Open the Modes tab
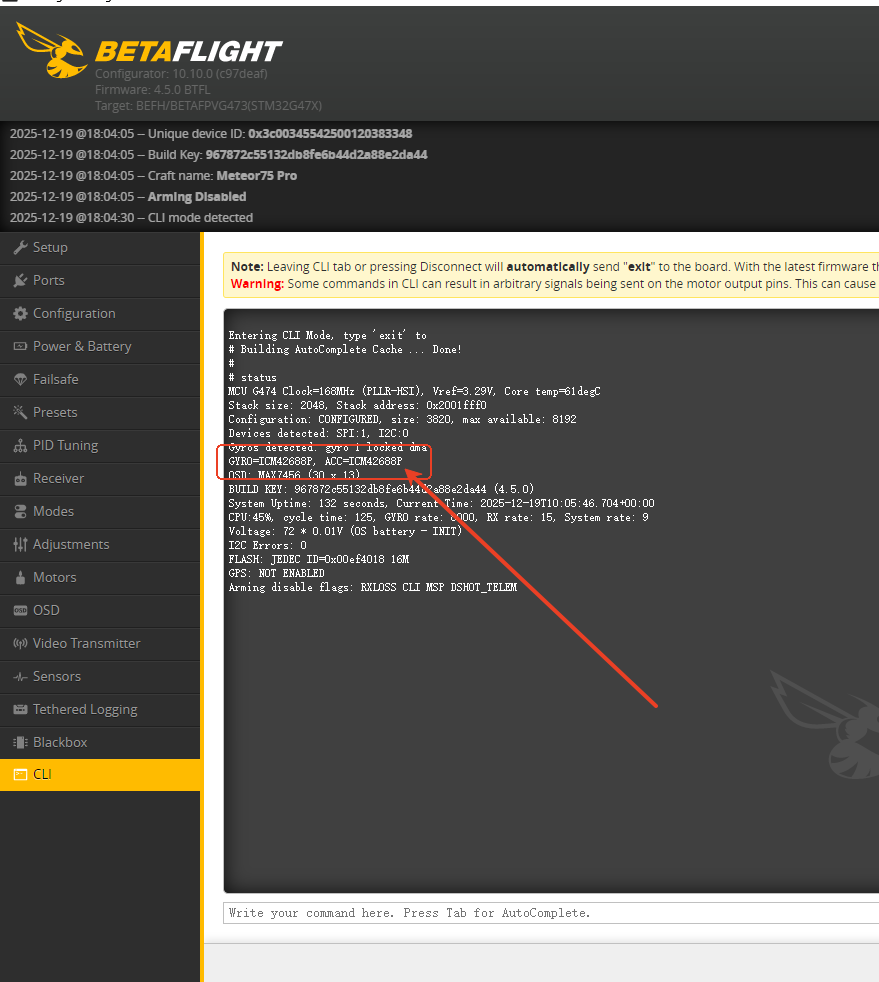 point(100,511)
